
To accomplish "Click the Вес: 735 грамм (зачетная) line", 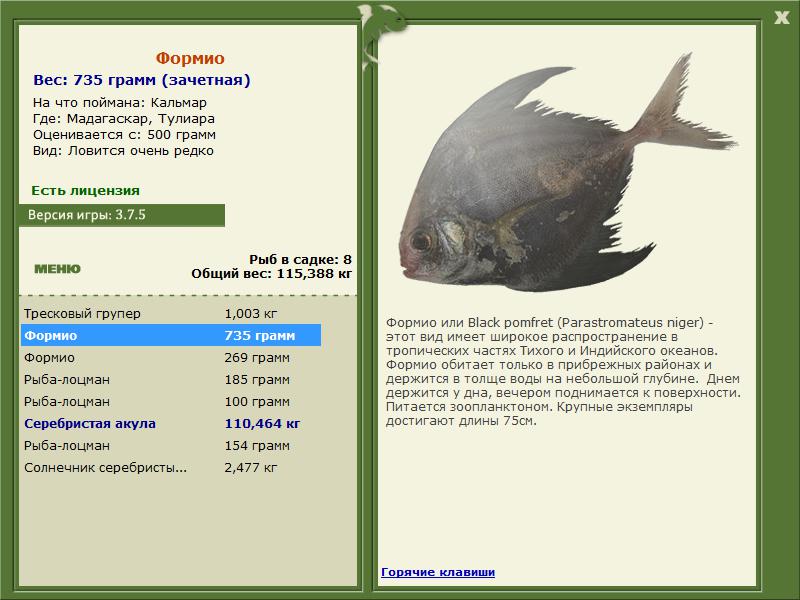I will (x=142, y=80).
